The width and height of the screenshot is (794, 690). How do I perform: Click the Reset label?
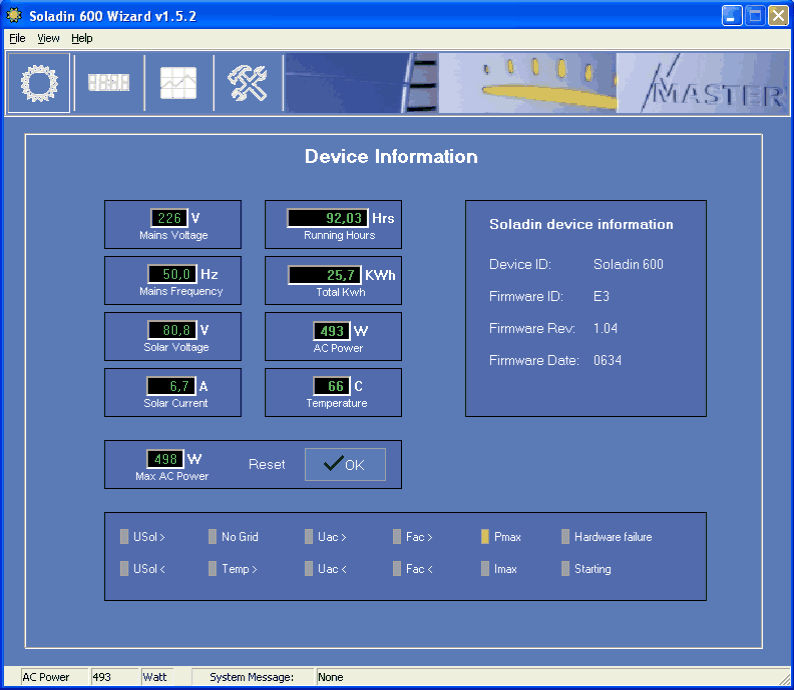pyautogui.click(x=267, y=464)
